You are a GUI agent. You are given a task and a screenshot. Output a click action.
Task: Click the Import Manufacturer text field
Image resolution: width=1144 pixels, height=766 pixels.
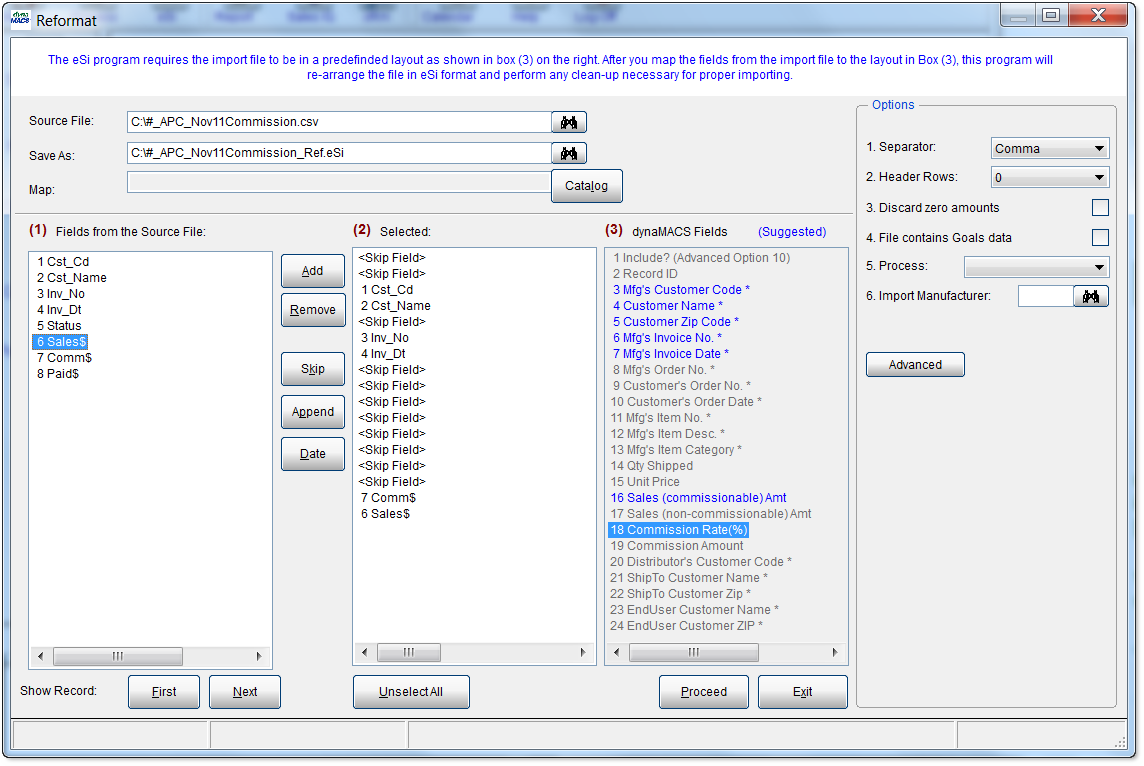tap(1046, 296)
